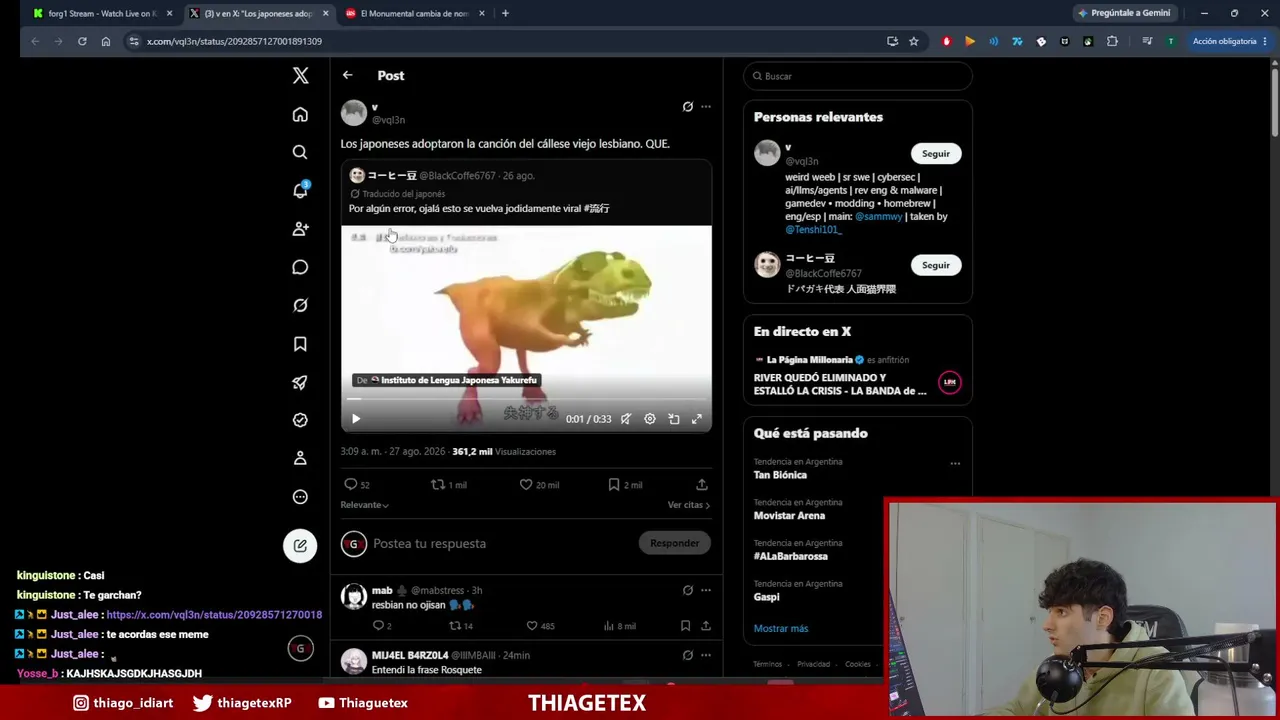Open the three-dot menu on v's post

706,107
